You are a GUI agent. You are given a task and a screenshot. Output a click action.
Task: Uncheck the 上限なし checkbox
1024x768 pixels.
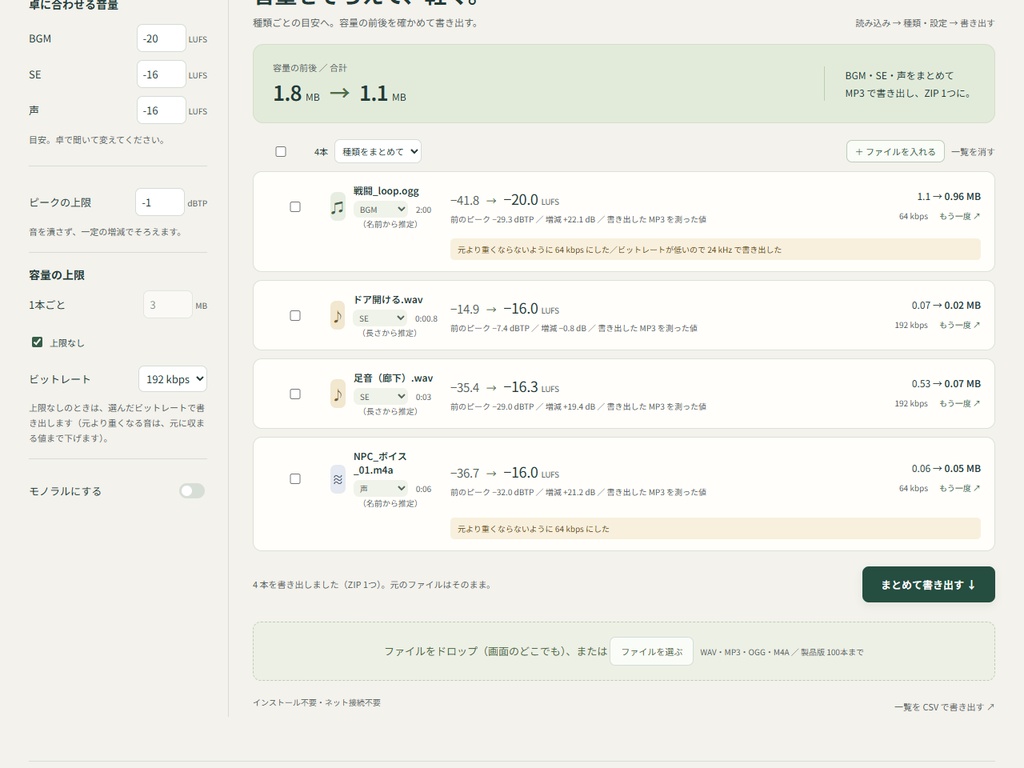(x=37, y=342)
